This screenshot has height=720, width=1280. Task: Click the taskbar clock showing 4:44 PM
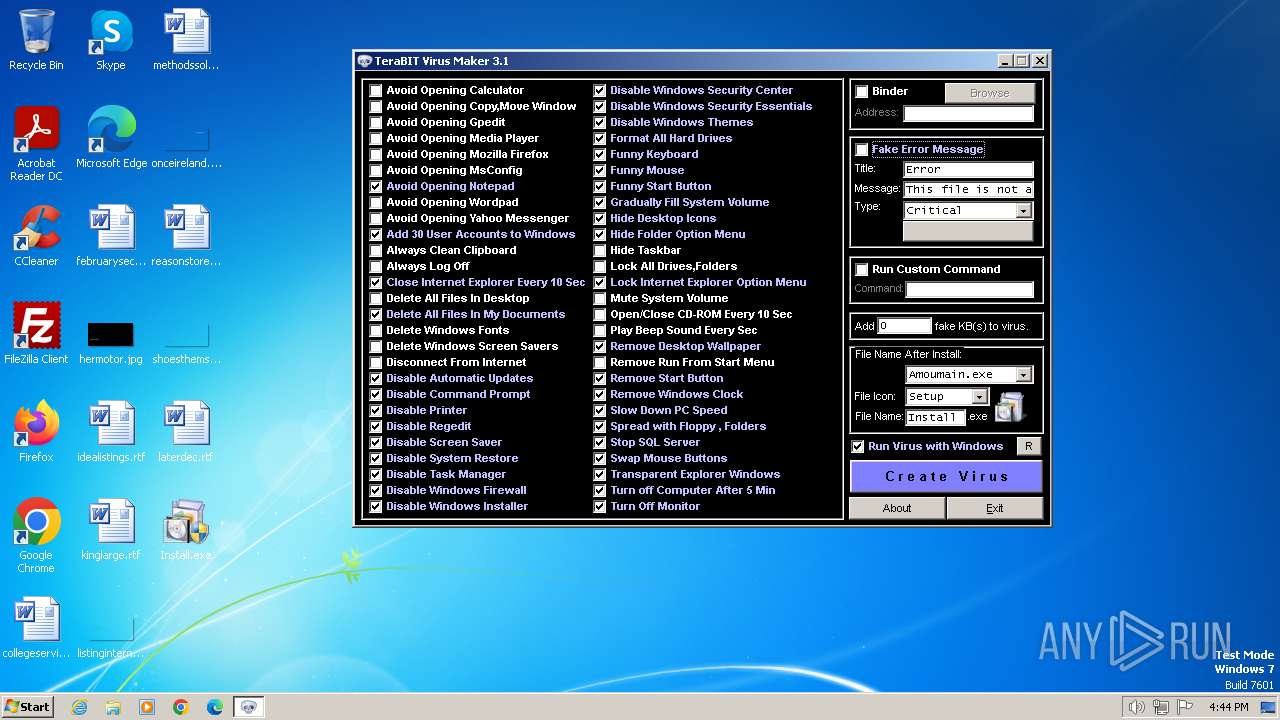coord(1228,707)
